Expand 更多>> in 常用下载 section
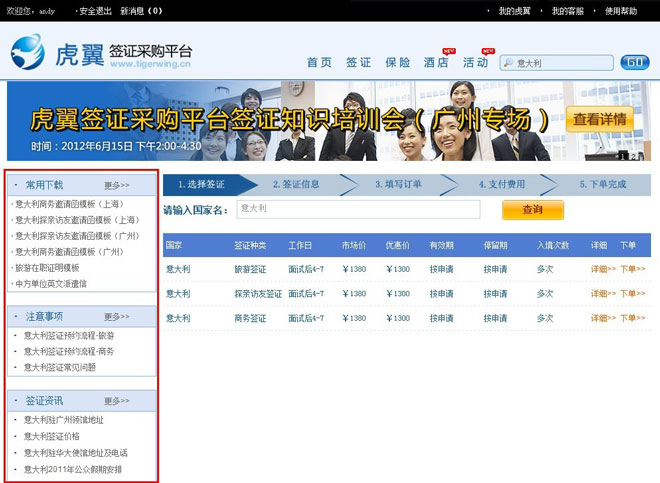The width and height of the screenshot is (660, 483). point(117,185)
